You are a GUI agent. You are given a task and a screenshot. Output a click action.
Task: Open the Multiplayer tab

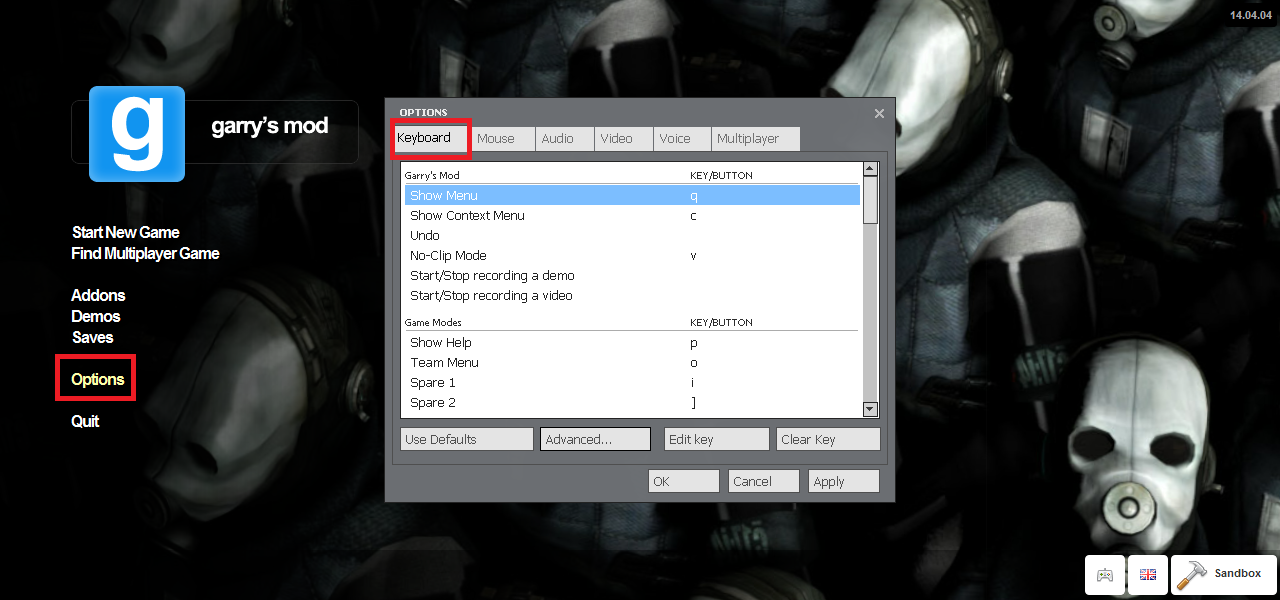tap(755, 139)
